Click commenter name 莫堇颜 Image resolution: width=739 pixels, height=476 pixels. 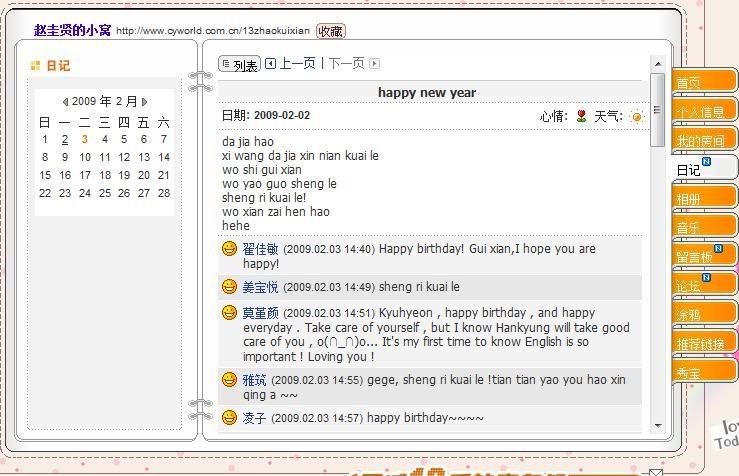(x=261, y=313)
